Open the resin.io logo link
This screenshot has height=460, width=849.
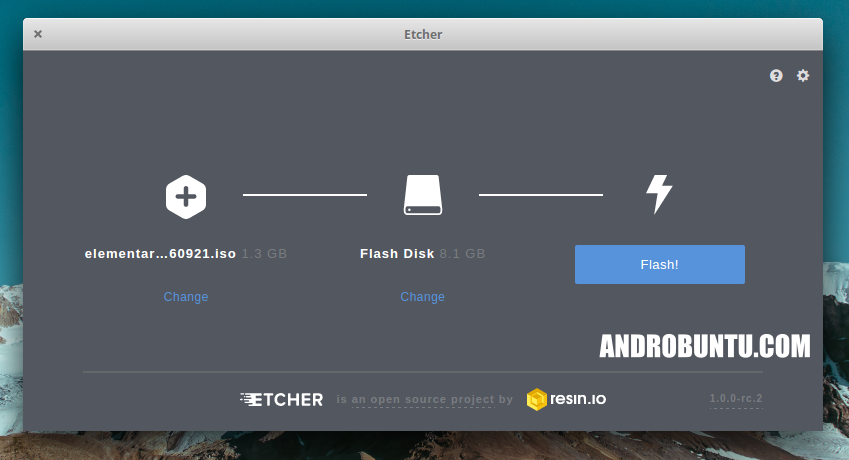[566, 399]
